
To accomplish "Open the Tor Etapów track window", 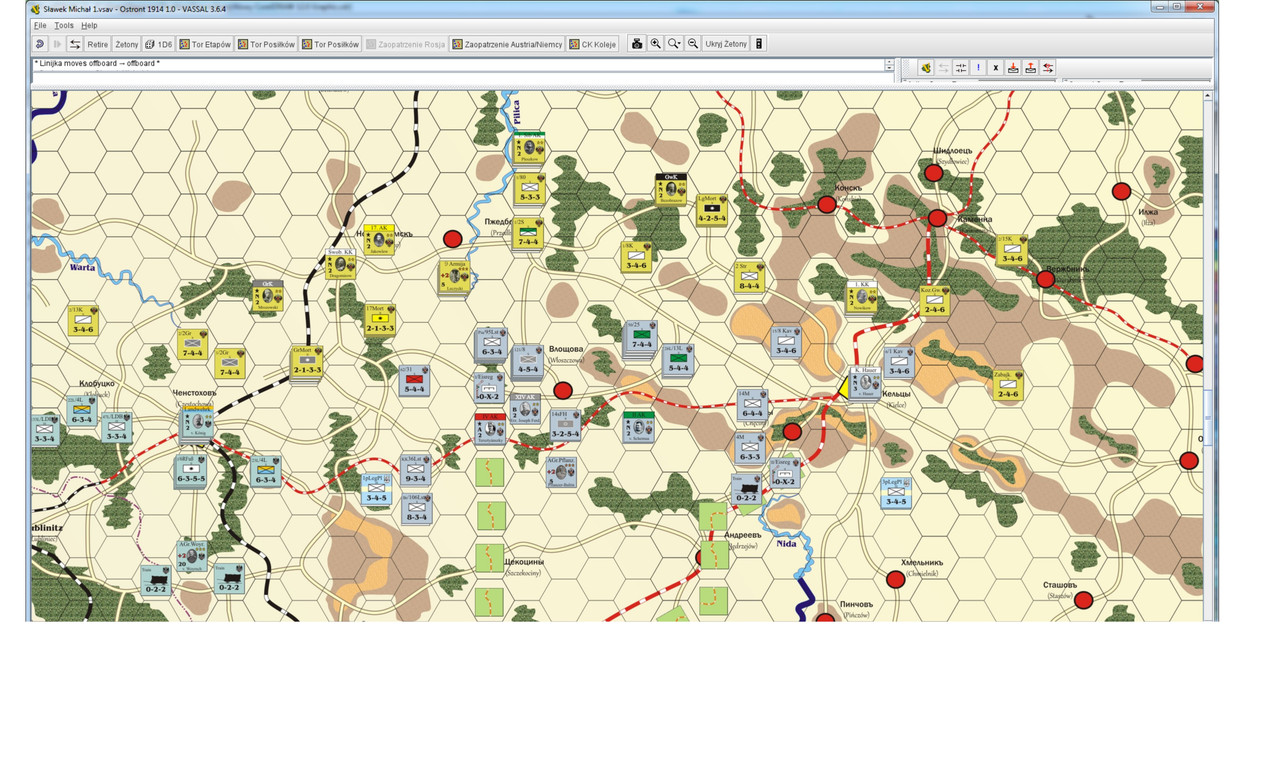I will click(205, 44).
